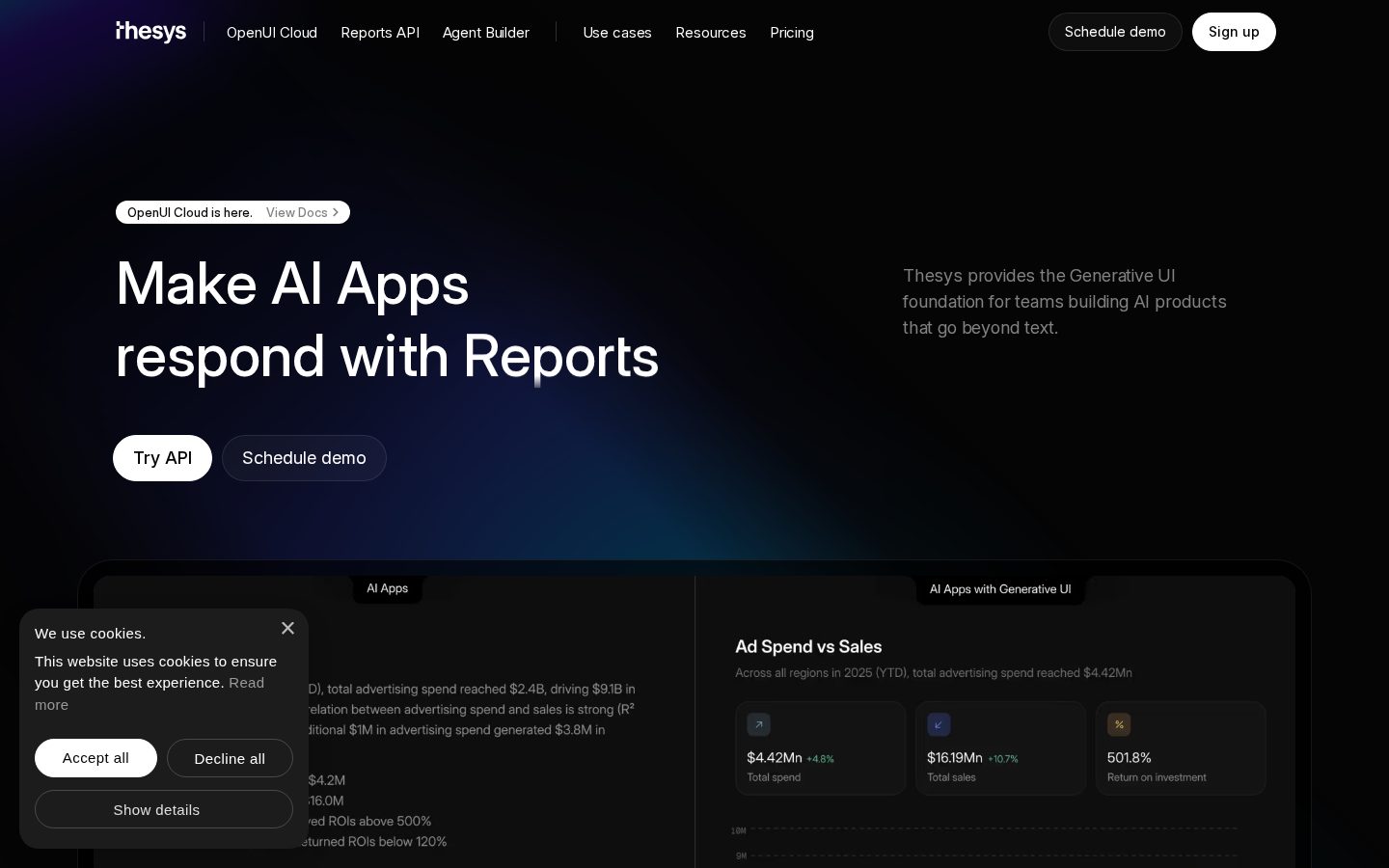
Task: Close the cookie banner with X
Action: (x=287, y=628)
